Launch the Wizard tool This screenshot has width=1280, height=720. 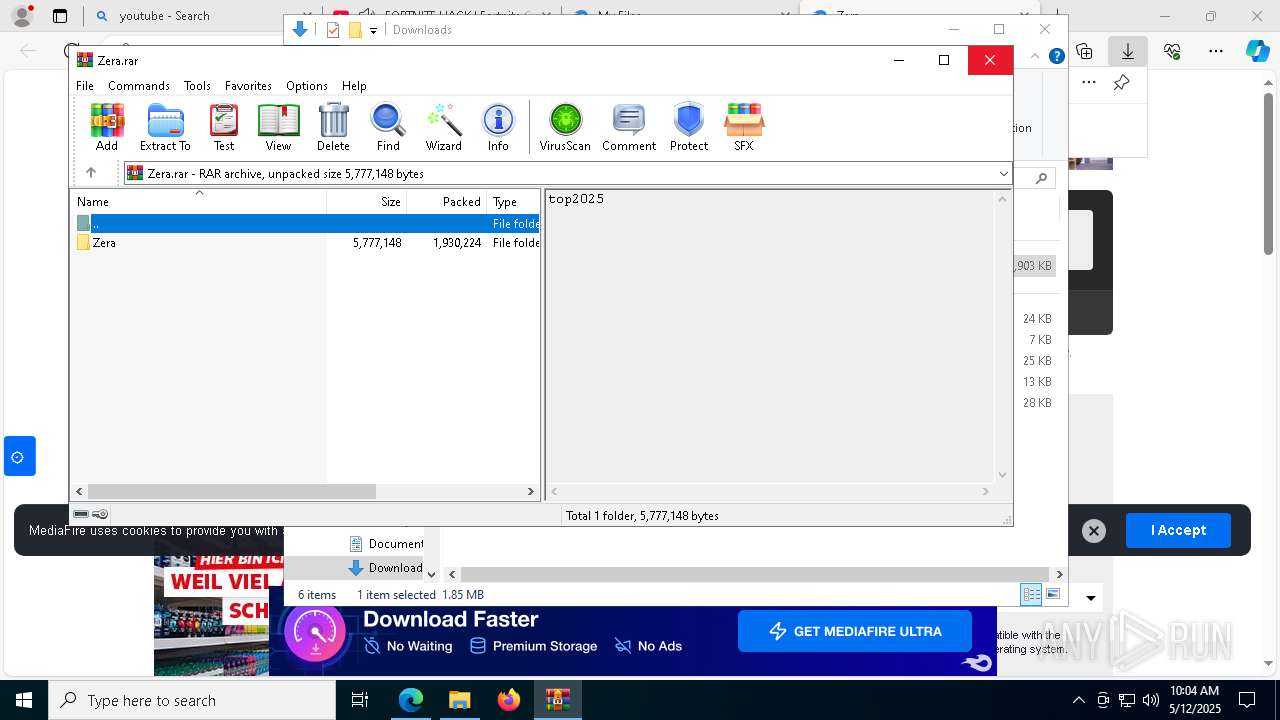click(443, 127)
